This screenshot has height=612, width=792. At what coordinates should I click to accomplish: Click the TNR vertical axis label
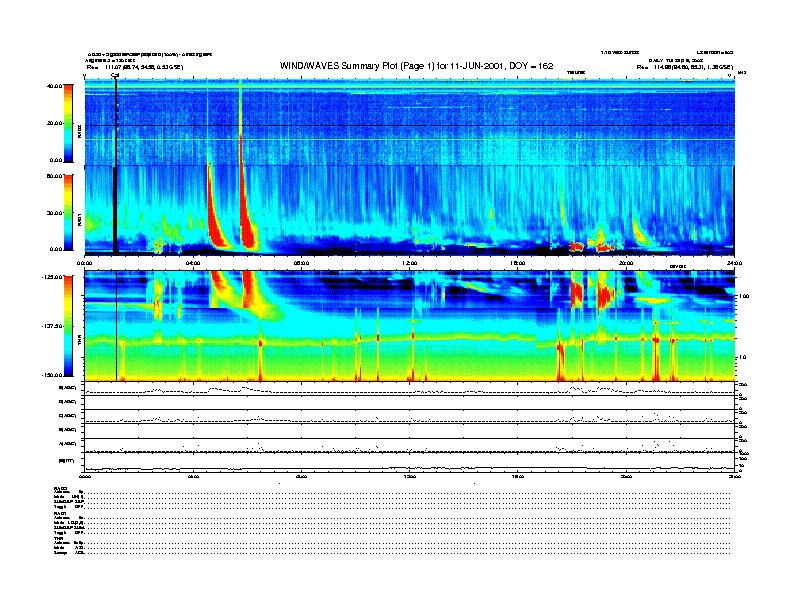[79, 342]
